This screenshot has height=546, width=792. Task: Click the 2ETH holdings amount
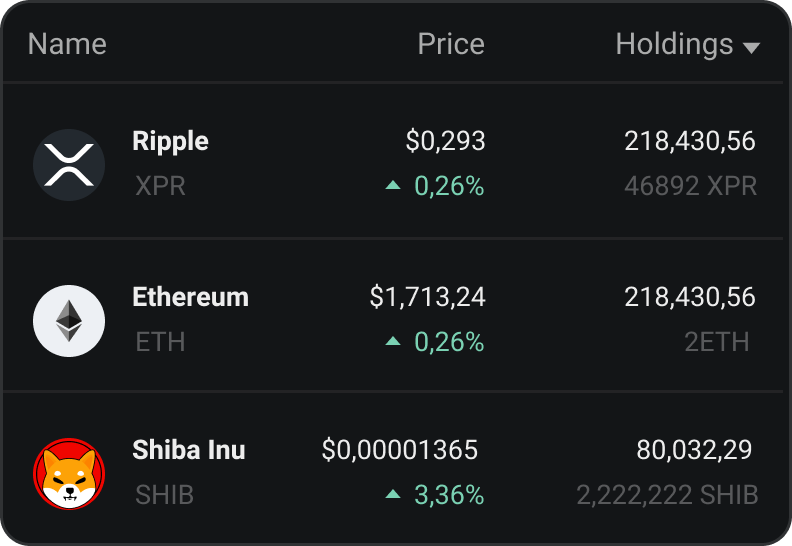pos(716,342)
